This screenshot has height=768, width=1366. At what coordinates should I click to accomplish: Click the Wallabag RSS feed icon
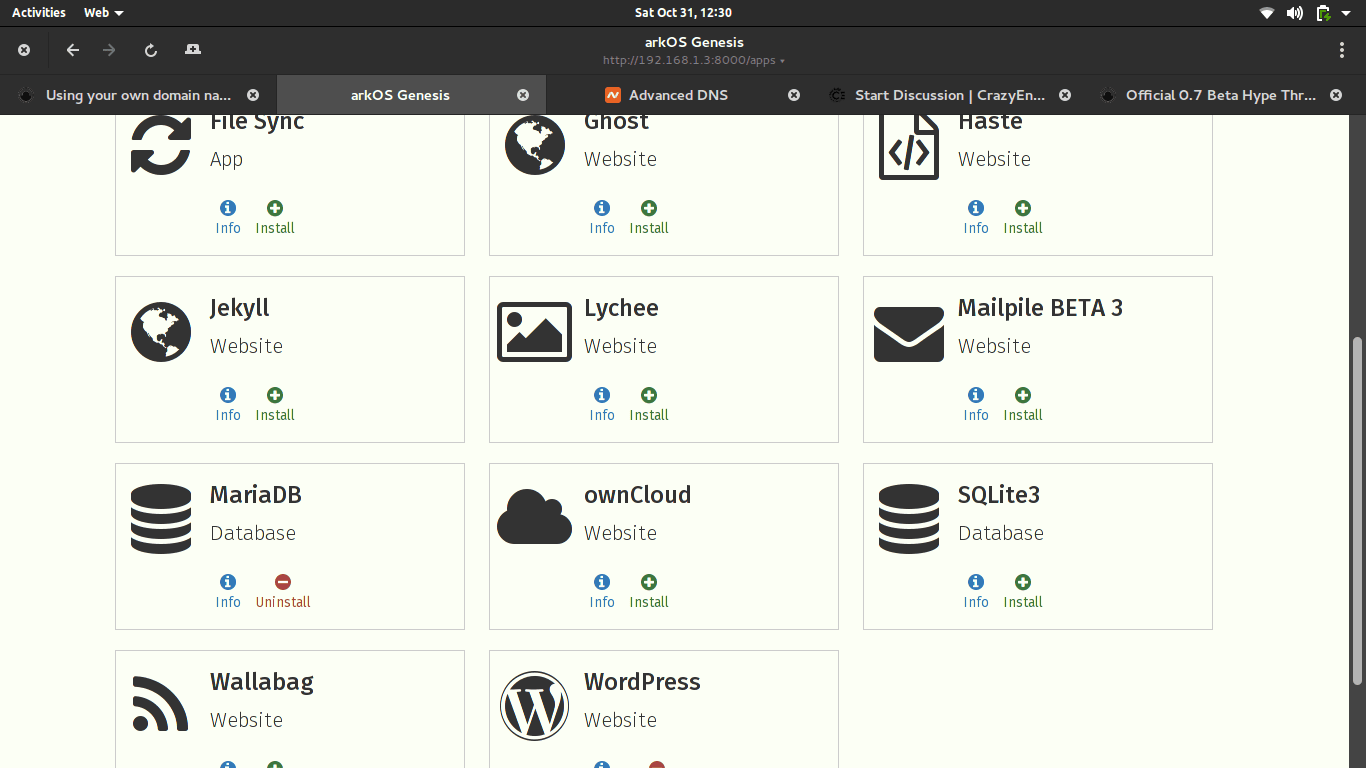161,704
